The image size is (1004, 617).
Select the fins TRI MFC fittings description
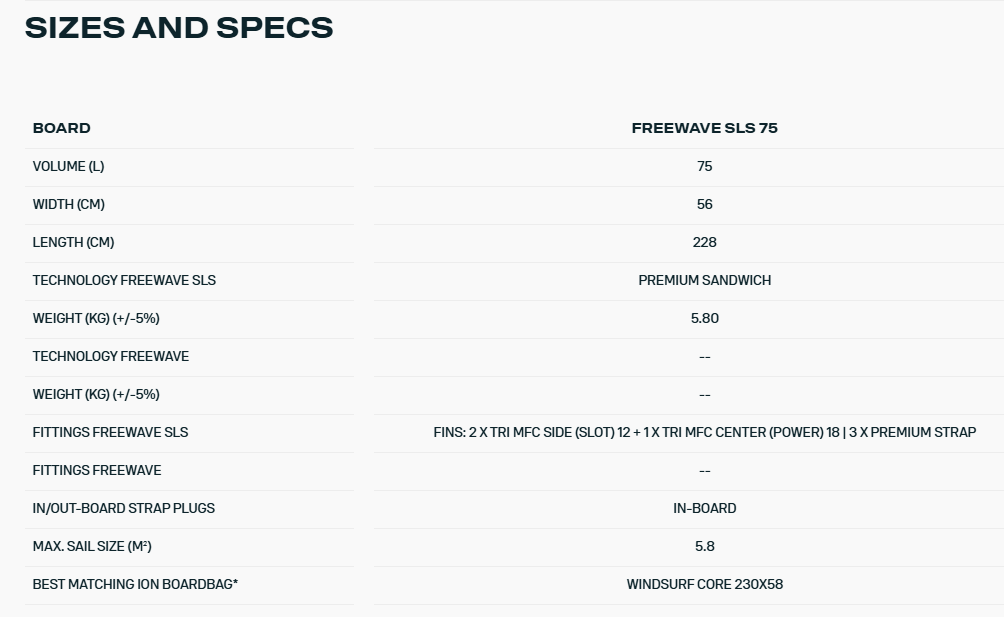(x=704, y=432)
